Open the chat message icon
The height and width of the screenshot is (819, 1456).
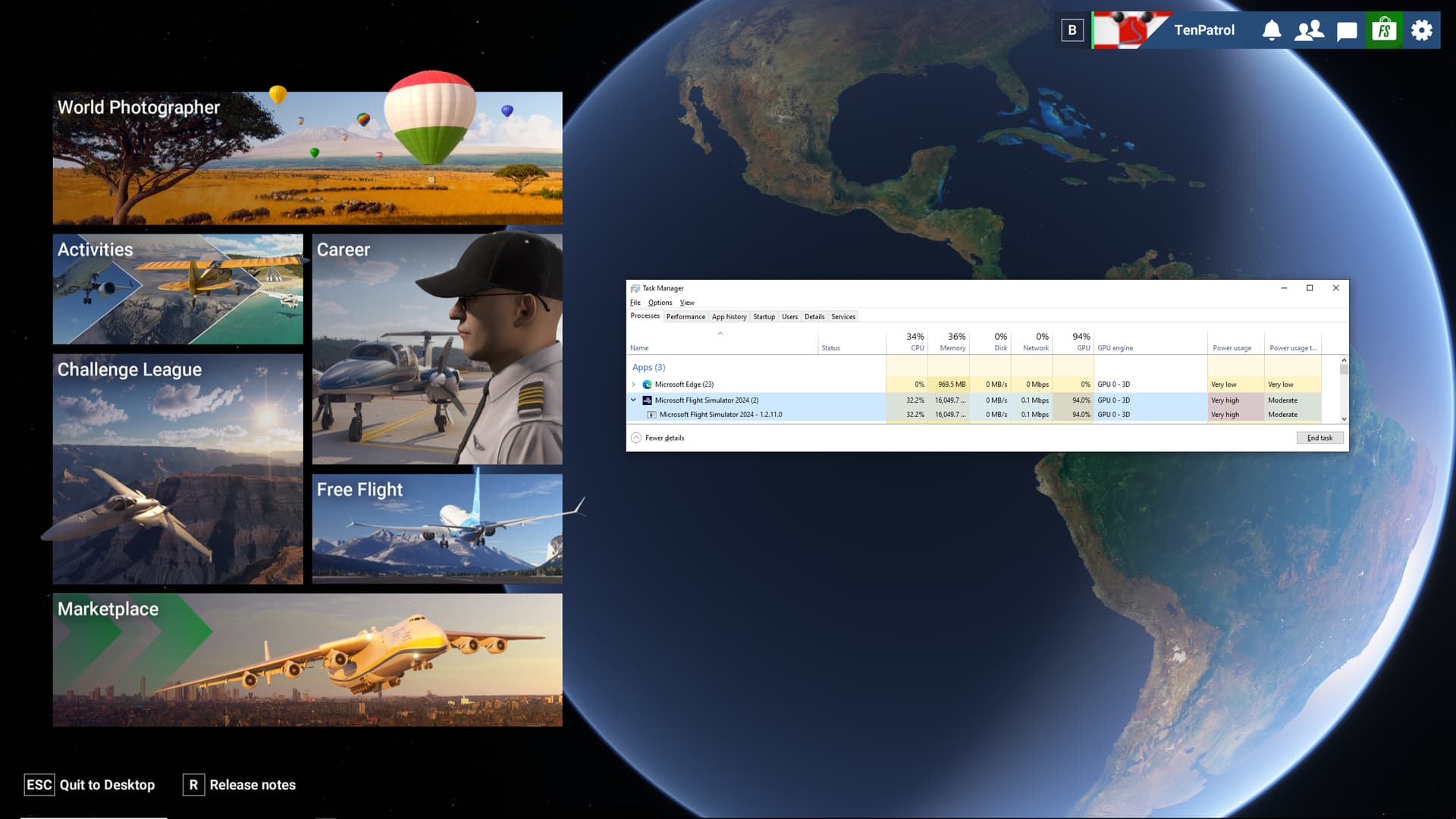tap(1347, 31)
